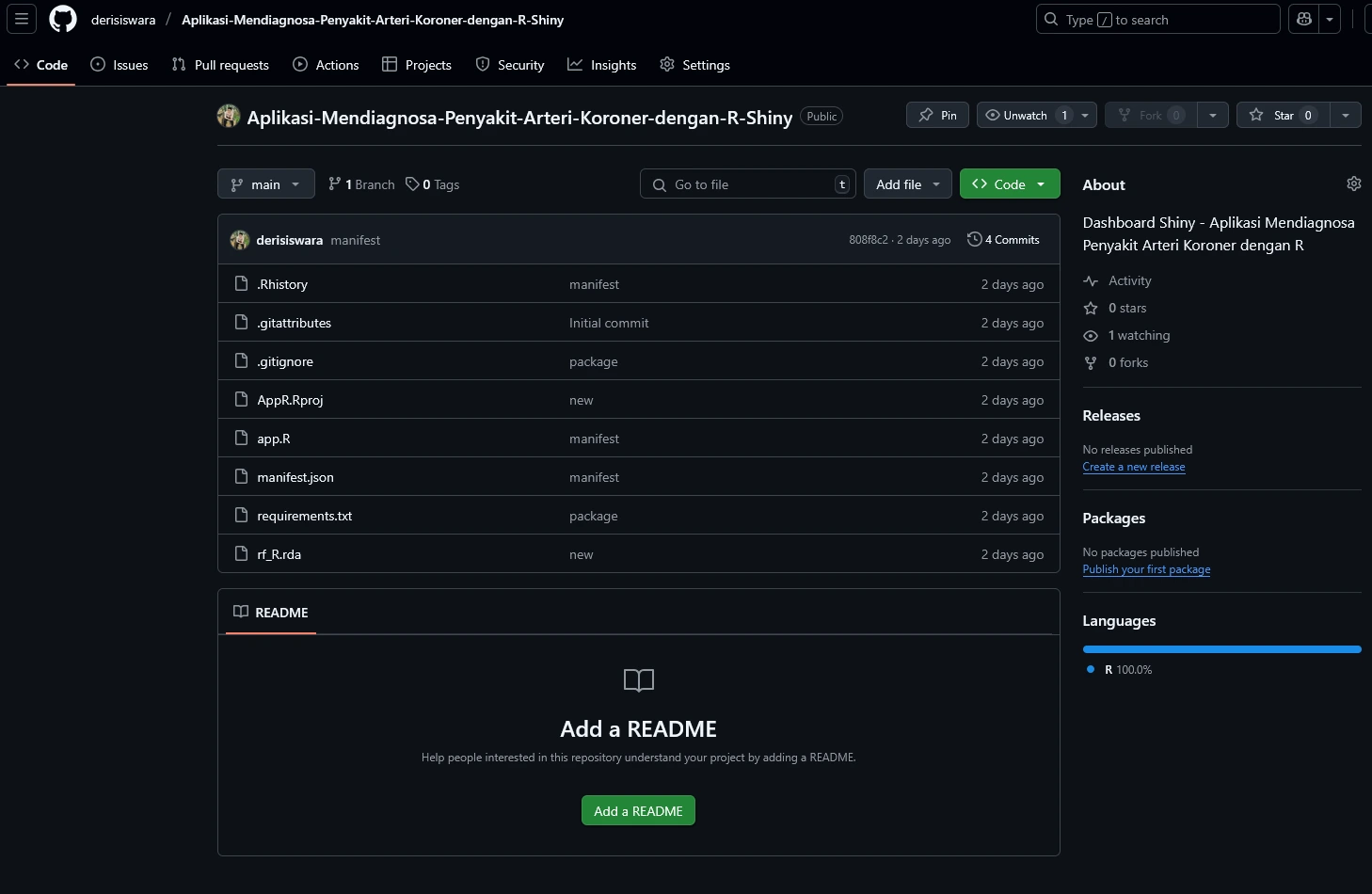Expand the Unwatch notification options arrow
This screenshot has width=1372, height=894.
[1086, 115]
